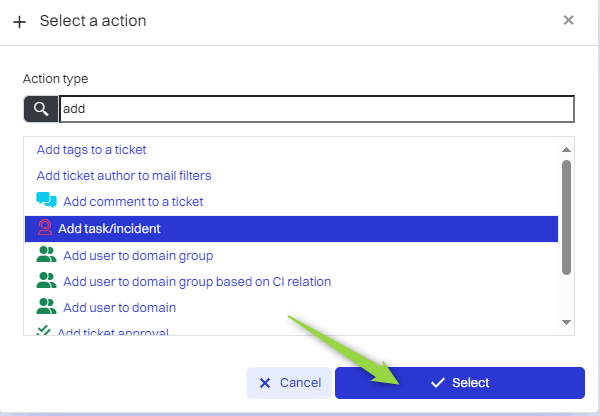
Task: Choose 'Add ticket author to mail filters'
Action: pos(124,175)
